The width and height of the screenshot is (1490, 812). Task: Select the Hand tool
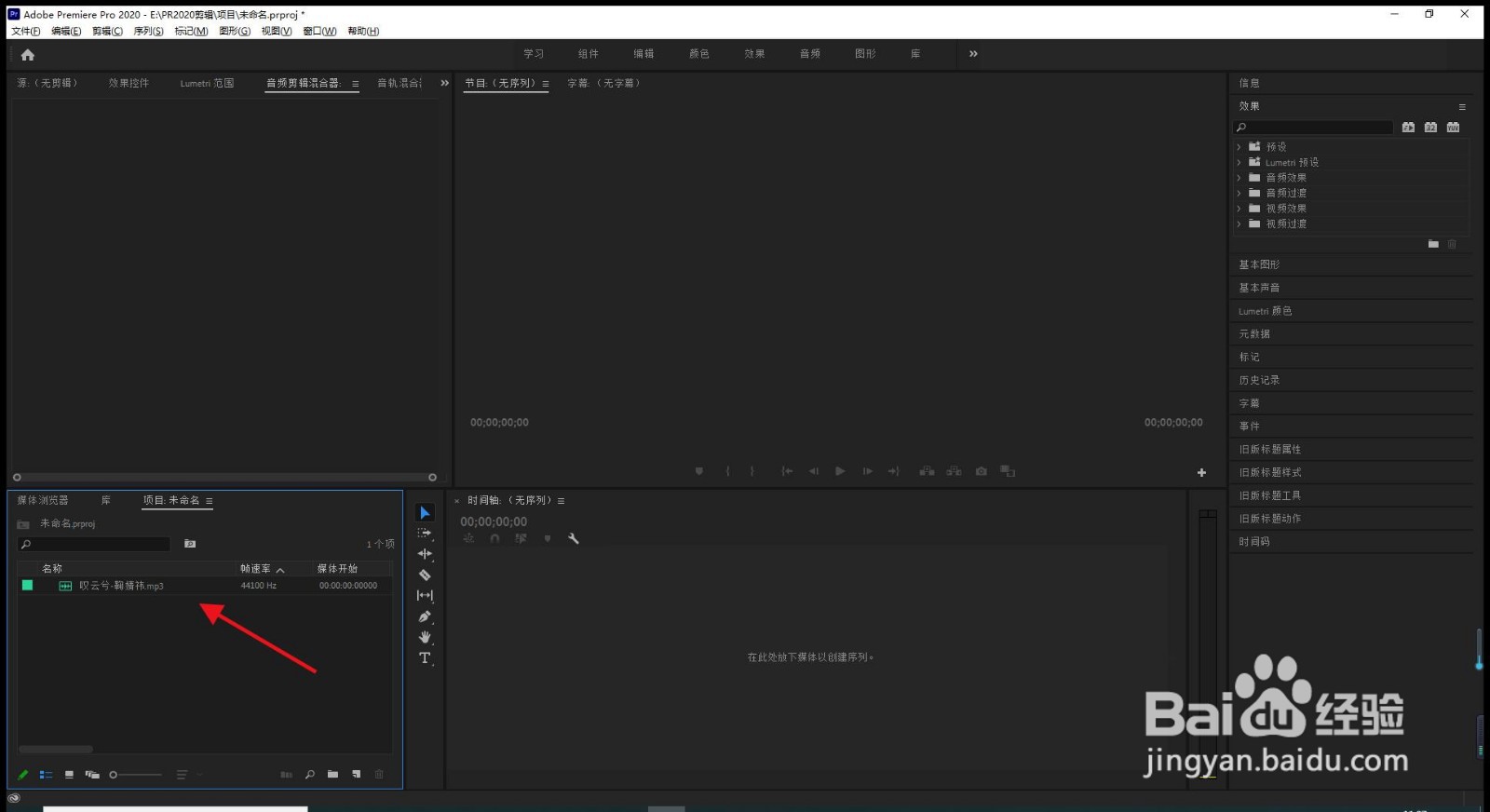[x=425, y=637]
